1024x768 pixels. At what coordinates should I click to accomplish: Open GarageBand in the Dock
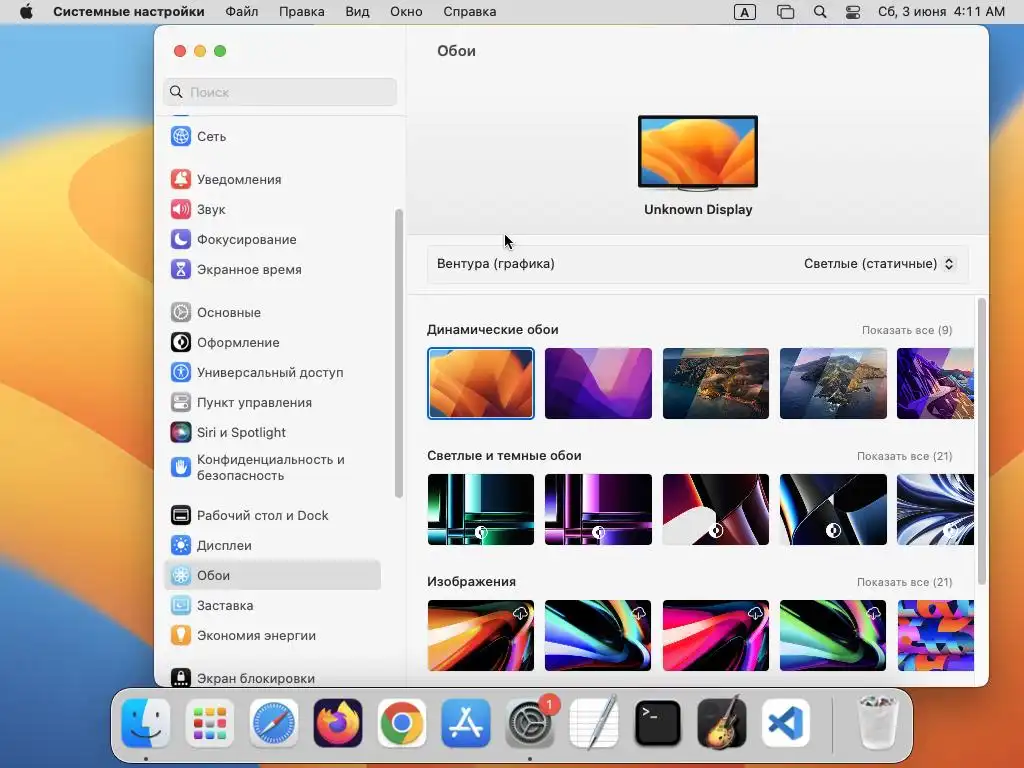pyautogui.click(x=722, y=723)
